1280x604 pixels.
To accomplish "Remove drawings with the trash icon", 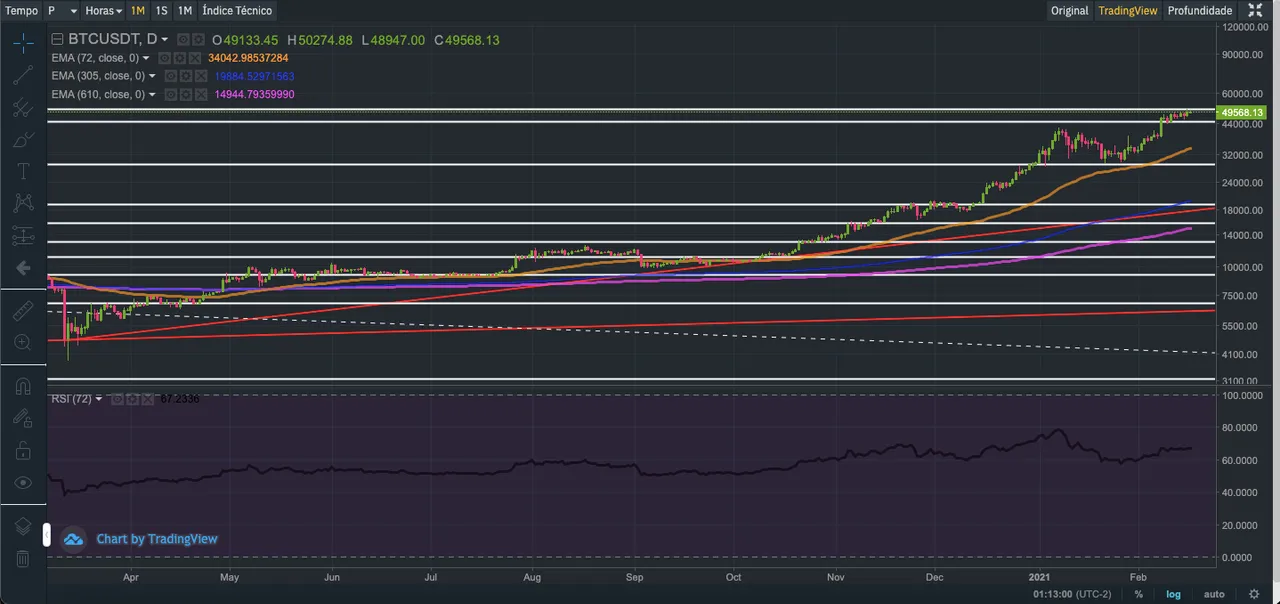I will click(x=23, y=558).
